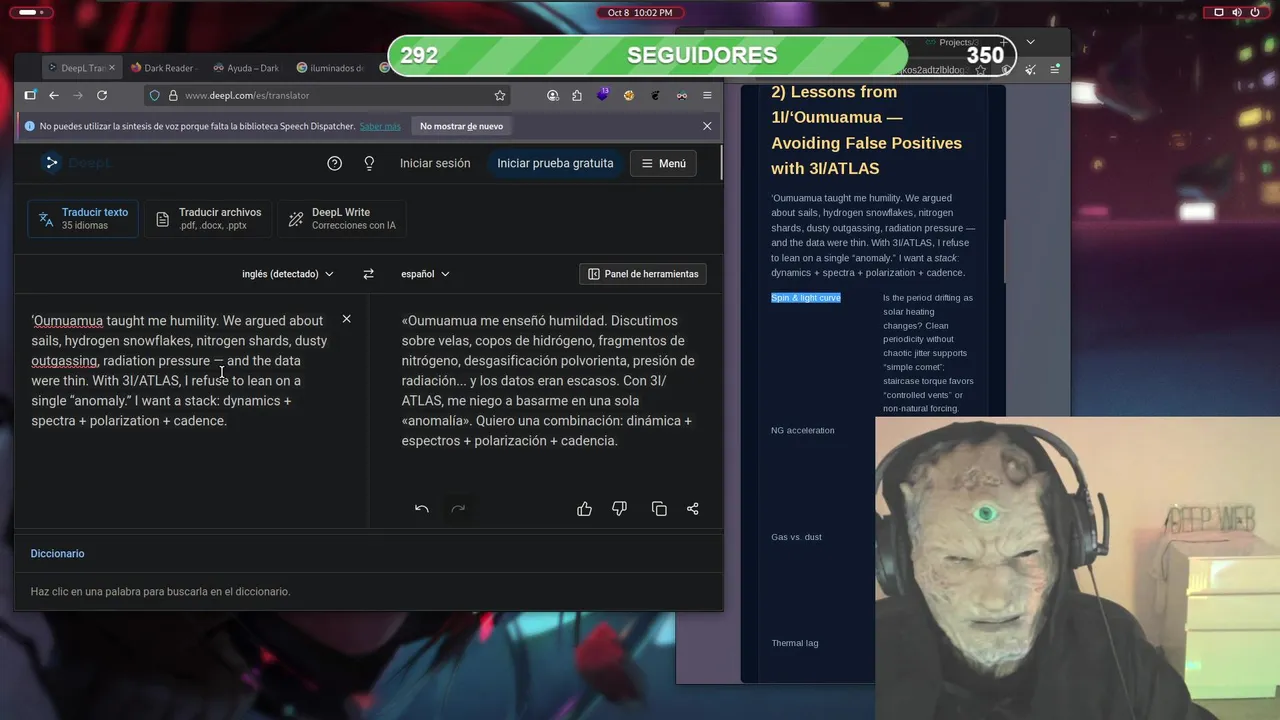Switch to the Dark Reader tab
1280x720 pixels.
click(x=165, y=68)
